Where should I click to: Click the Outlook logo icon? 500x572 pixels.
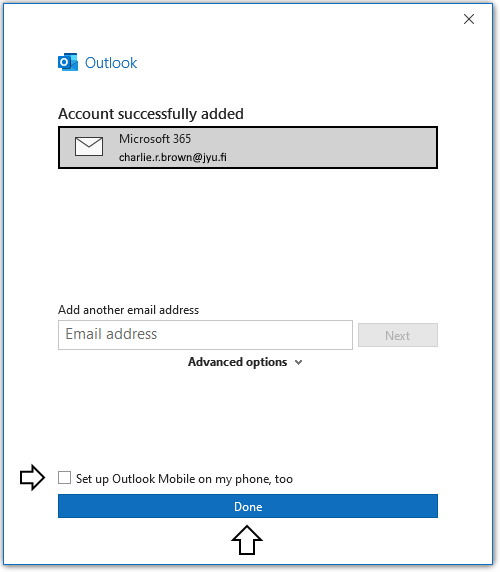click(x=68, y=62)
